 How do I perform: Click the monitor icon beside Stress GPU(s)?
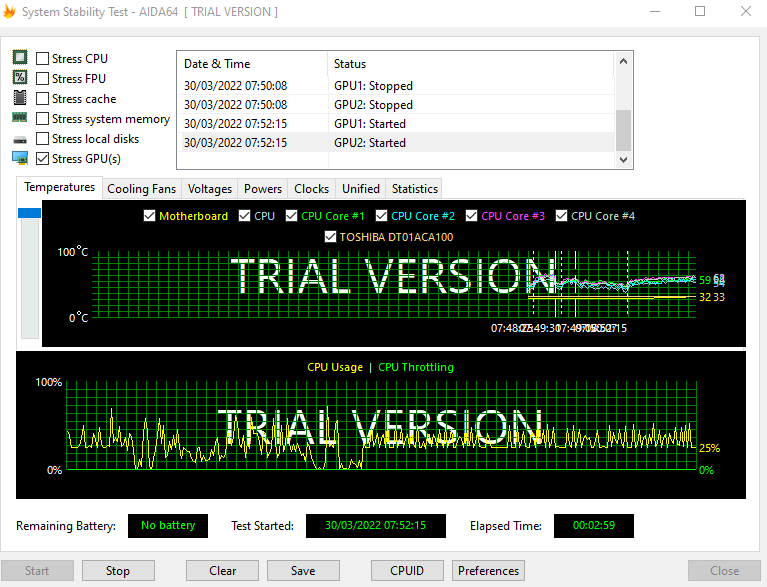pos(20,158)
